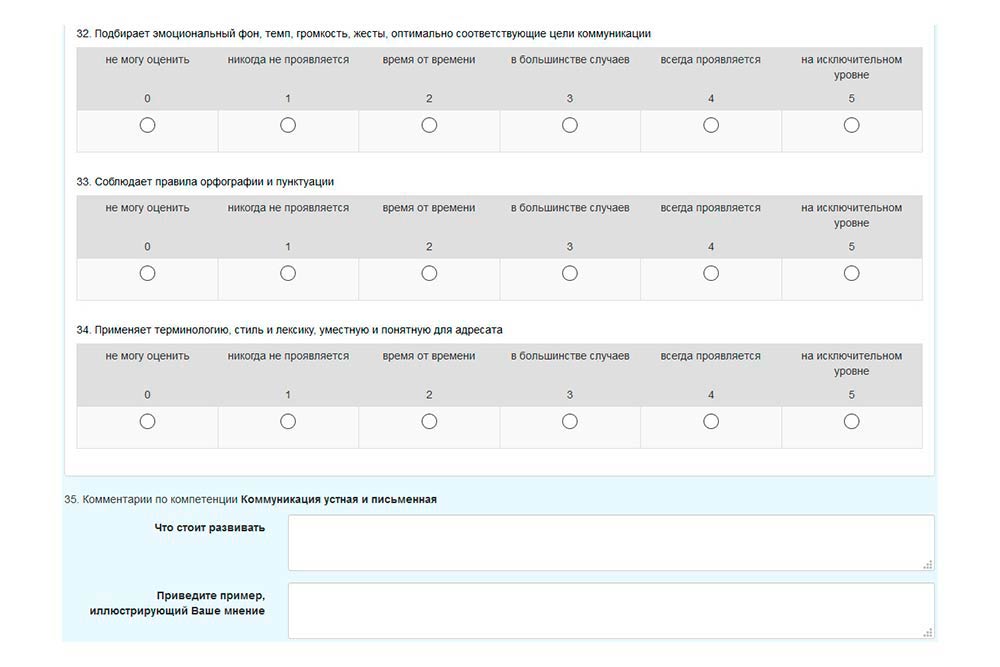Choose rating 2 for question 33

429,273
